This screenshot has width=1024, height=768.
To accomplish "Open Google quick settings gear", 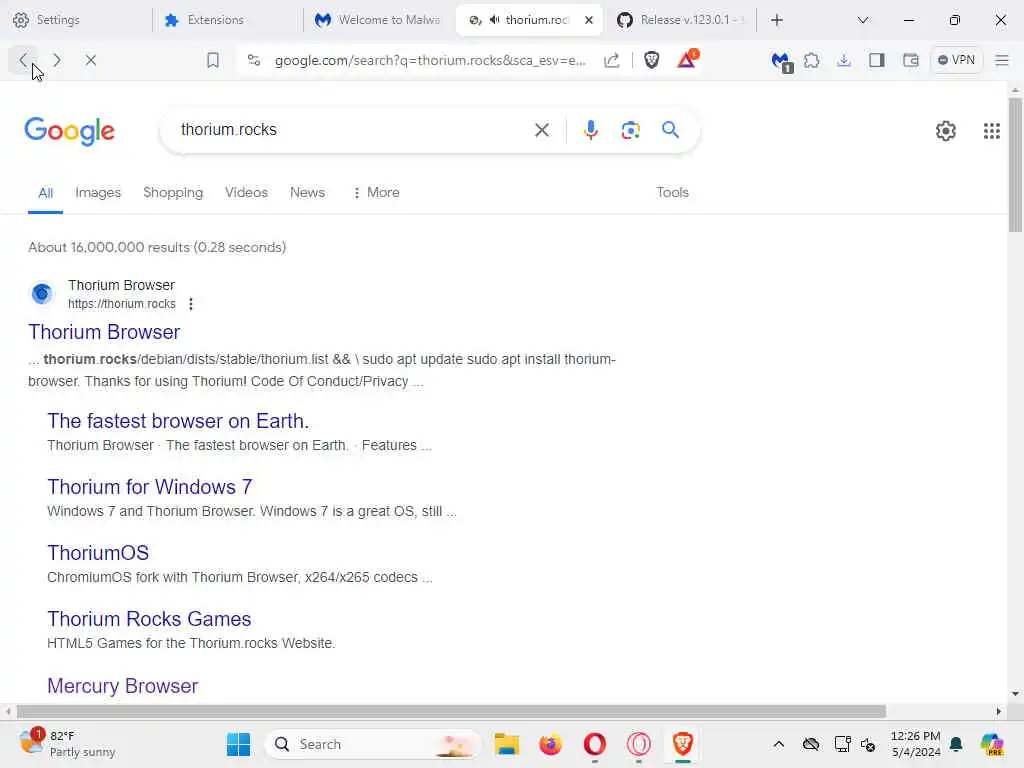I will click(945, 131).
